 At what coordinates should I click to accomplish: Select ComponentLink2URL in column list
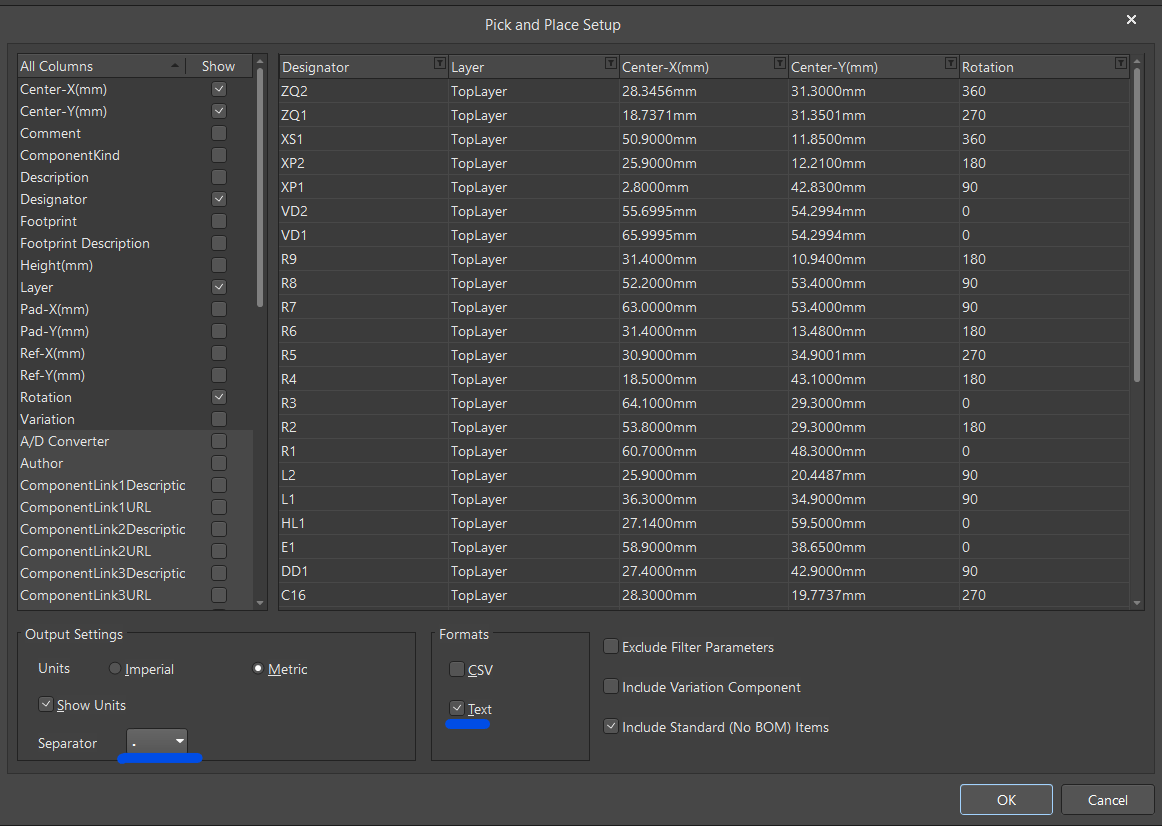pos(85,551)
